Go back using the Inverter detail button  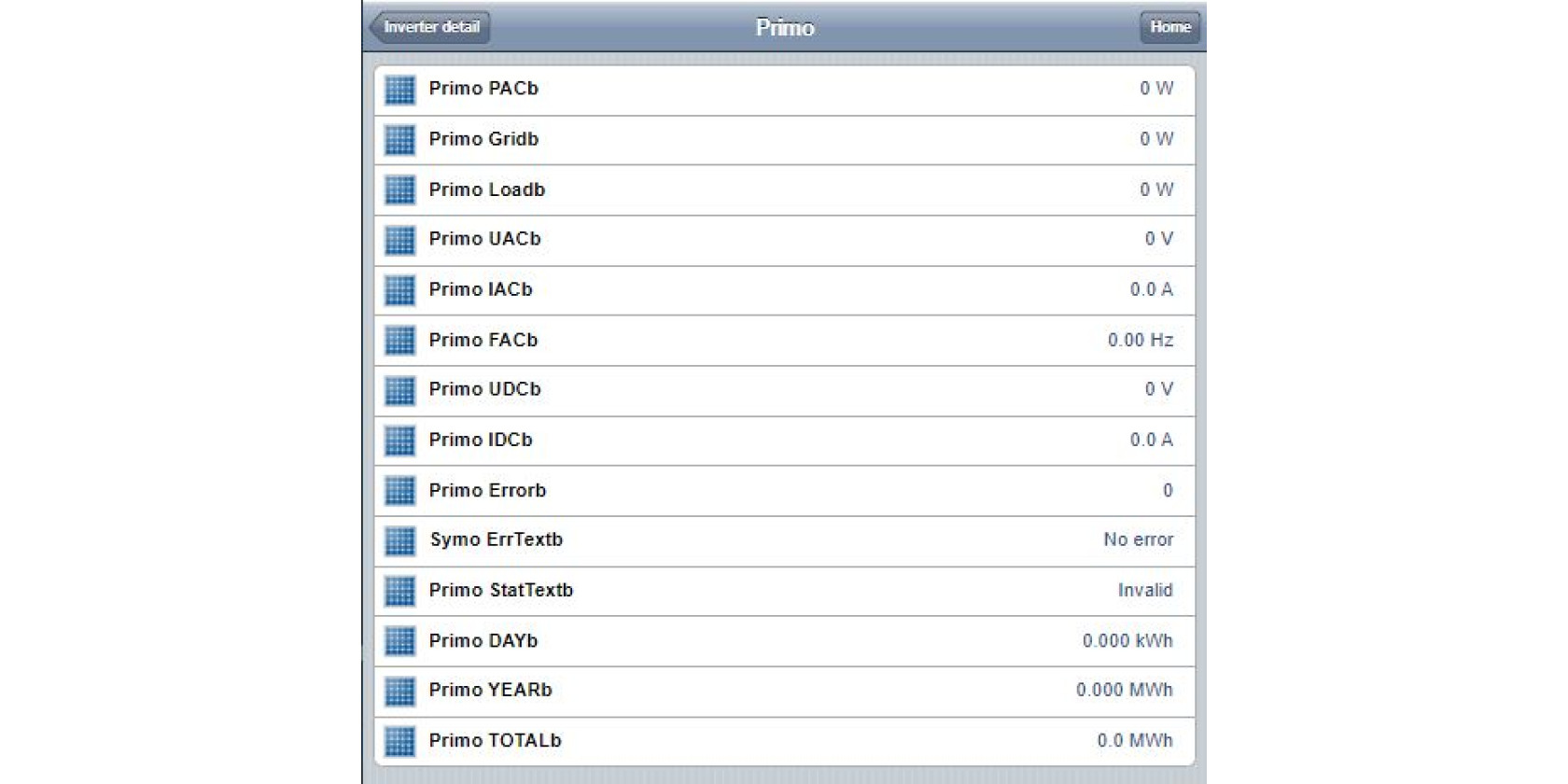[x=430, y=27]
